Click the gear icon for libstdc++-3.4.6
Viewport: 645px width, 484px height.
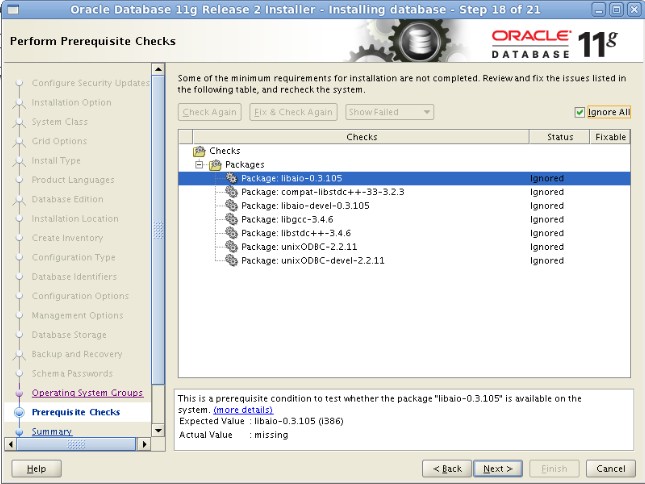click(x=232, y=233)
